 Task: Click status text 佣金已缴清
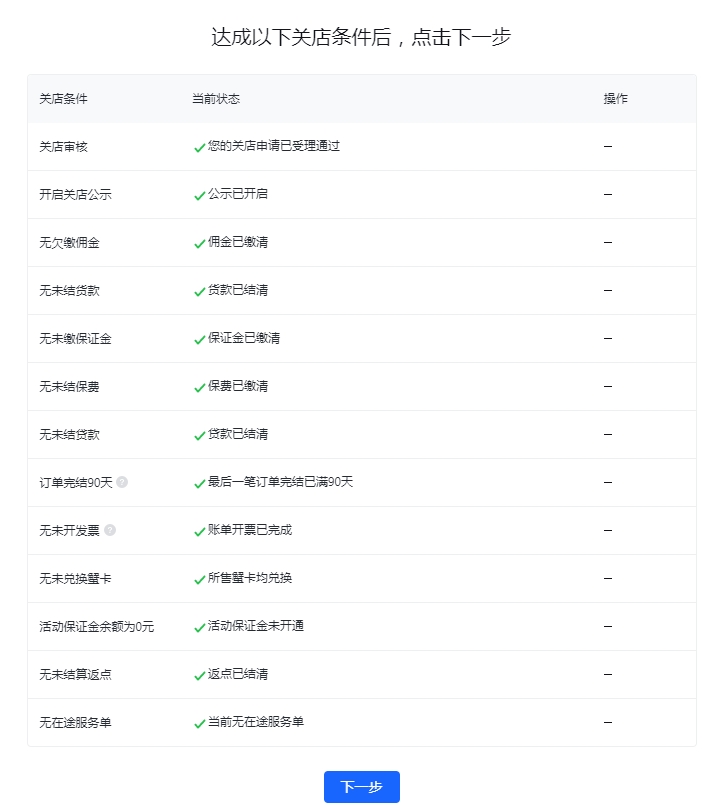pos(238,242)
